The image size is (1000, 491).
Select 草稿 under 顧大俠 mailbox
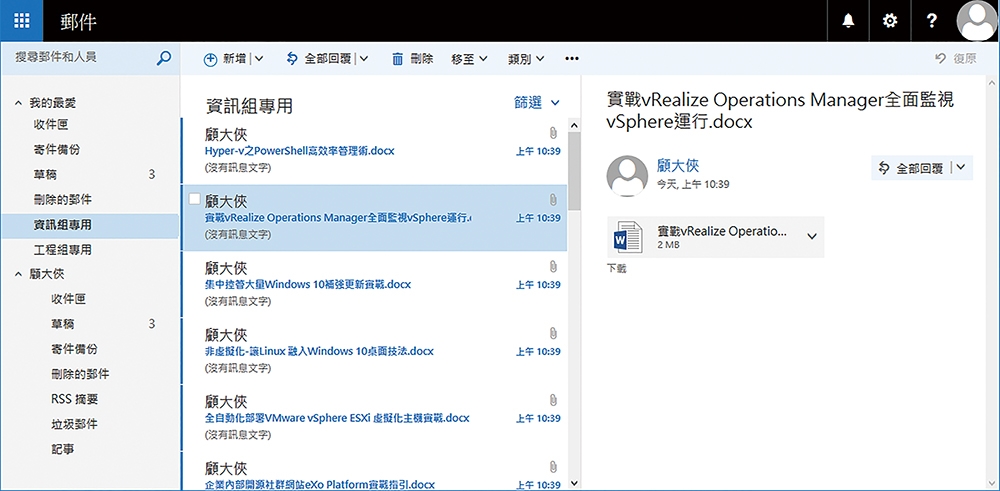(x=62, y=323)
